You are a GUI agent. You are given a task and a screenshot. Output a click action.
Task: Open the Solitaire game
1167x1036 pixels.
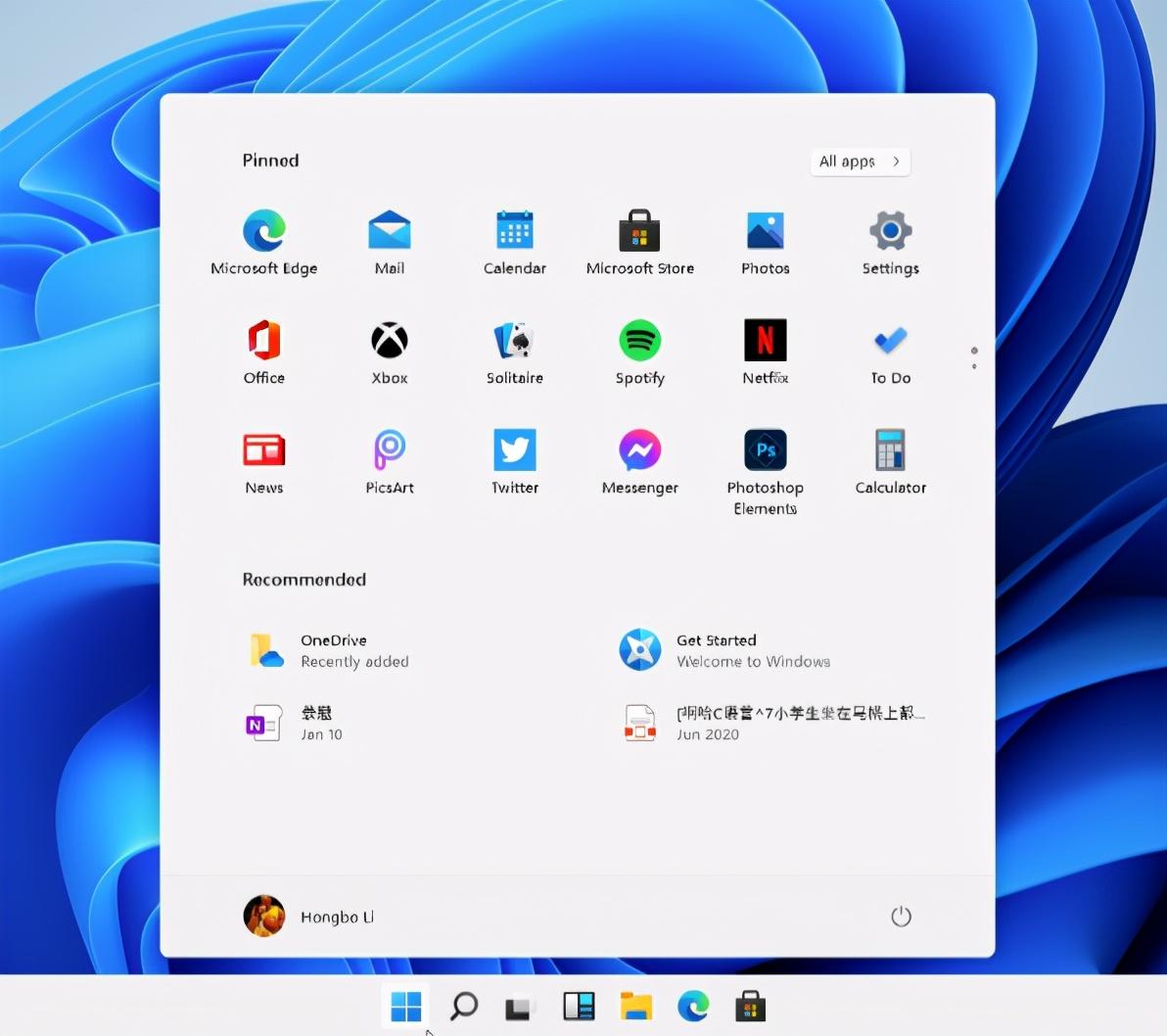coord(514,353)
